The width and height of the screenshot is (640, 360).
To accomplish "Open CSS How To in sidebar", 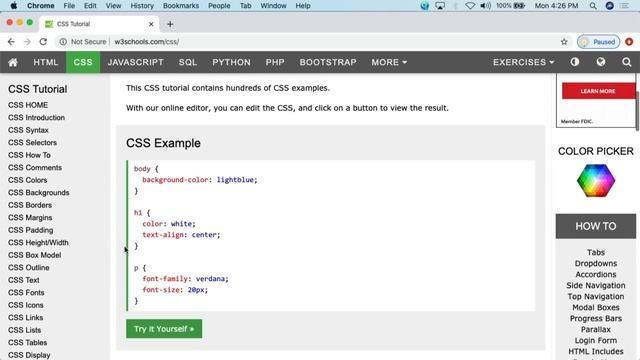I will [x=29, y=155].
